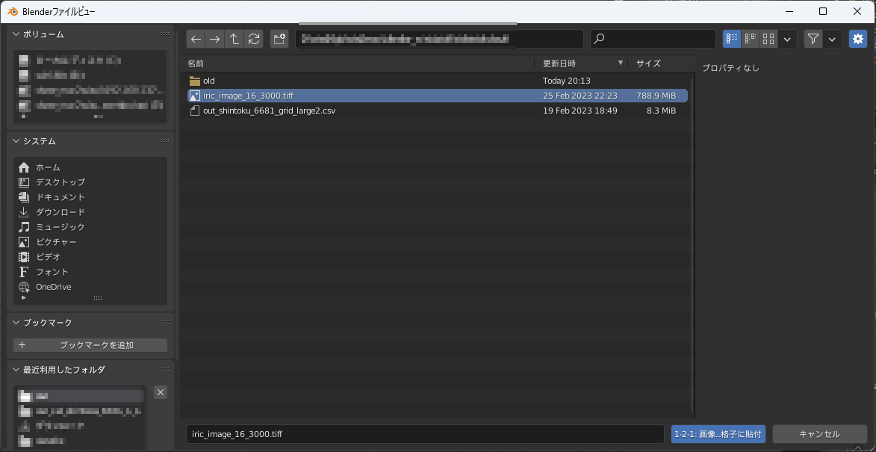The image size is (876, 452).
Task: Sort files by サイズ column
Action: pyautogui.click(x=649, y=64)
